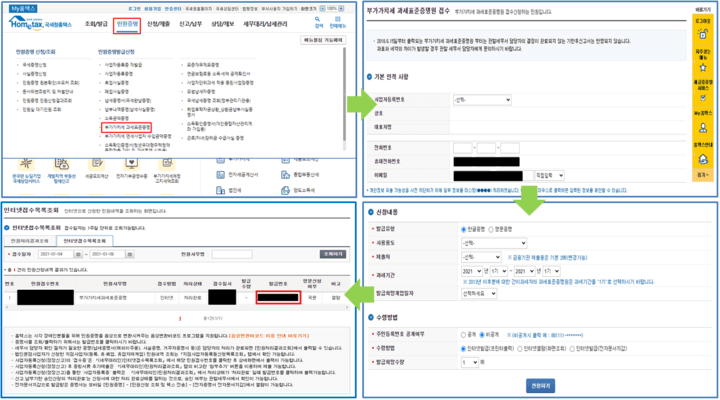Open the 발급희망개업일자 dropdown
This screenshot has width=720, height=400.
479,293
